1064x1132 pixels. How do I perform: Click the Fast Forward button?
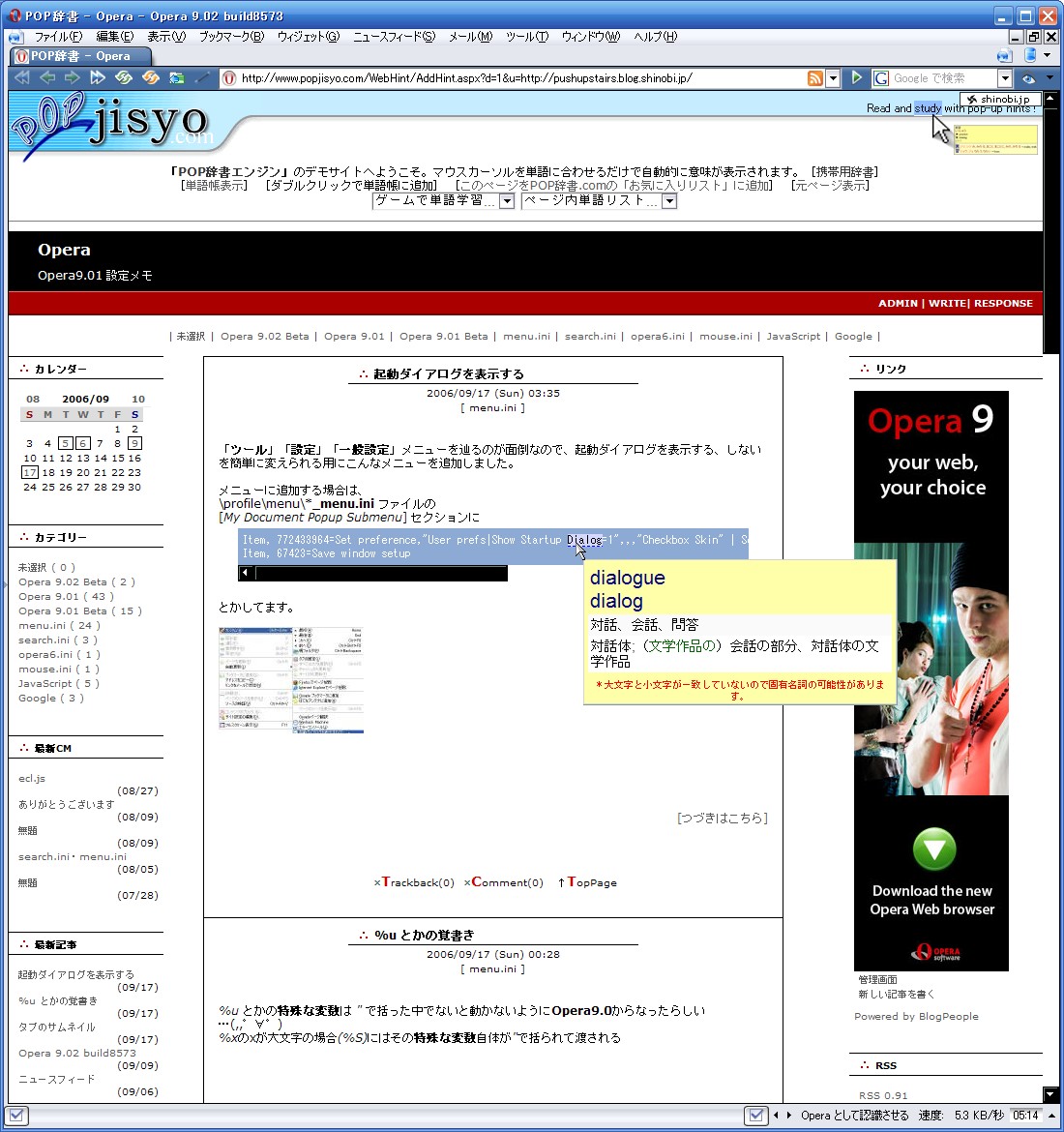(97, 77)
